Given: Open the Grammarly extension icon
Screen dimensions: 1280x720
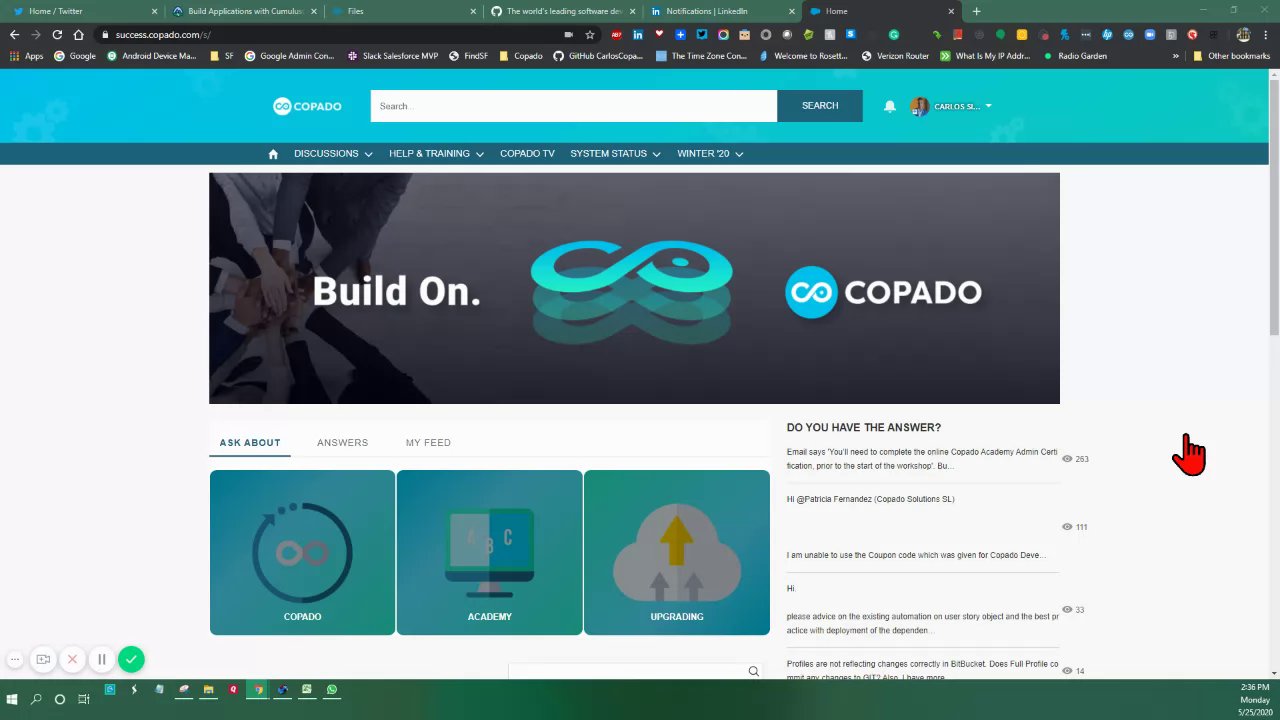Looking at the screenshot, I should [894, 35].
